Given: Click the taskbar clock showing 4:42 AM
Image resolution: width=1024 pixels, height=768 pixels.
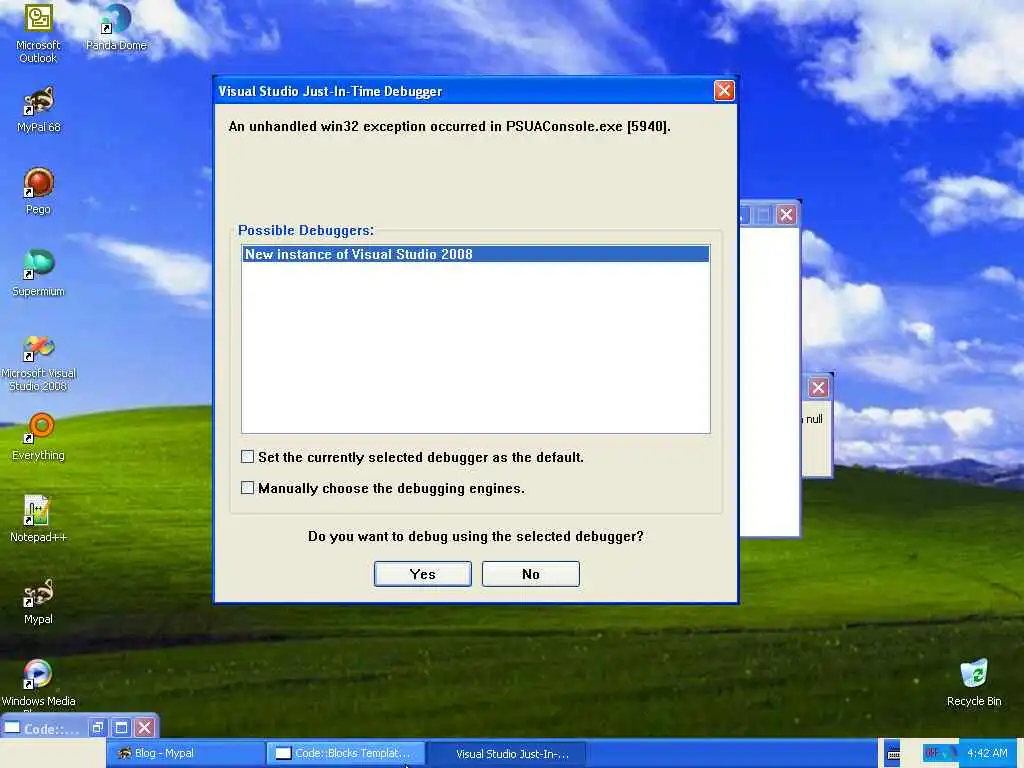Looking at the screenshot, I should pos(987,754).
